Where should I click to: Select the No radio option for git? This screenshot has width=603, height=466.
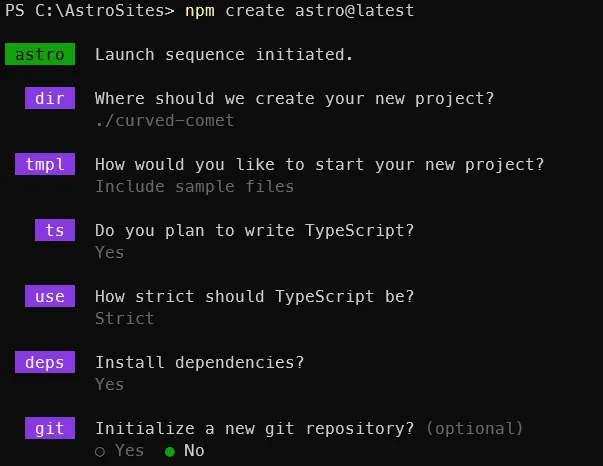point(185,451)
